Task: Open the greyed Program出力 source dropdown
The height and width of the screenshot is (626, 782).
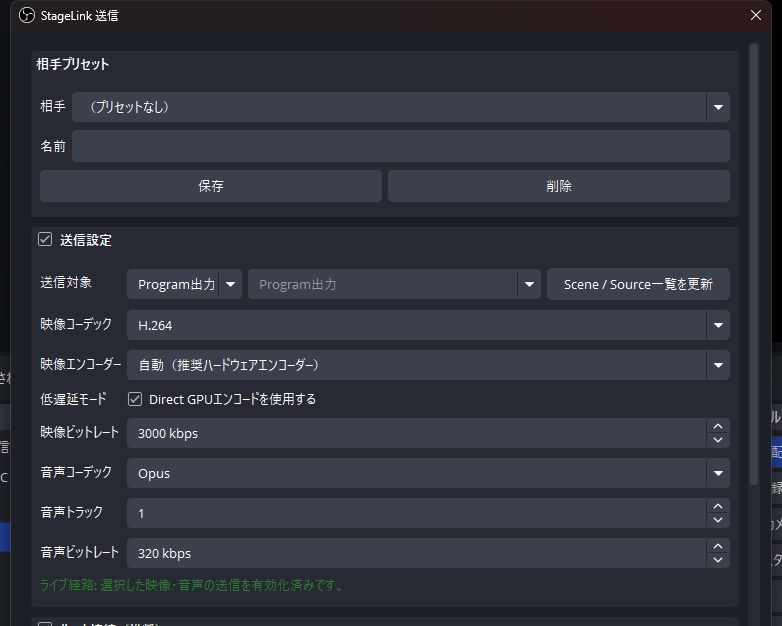Action: click(x=394, y=284)
